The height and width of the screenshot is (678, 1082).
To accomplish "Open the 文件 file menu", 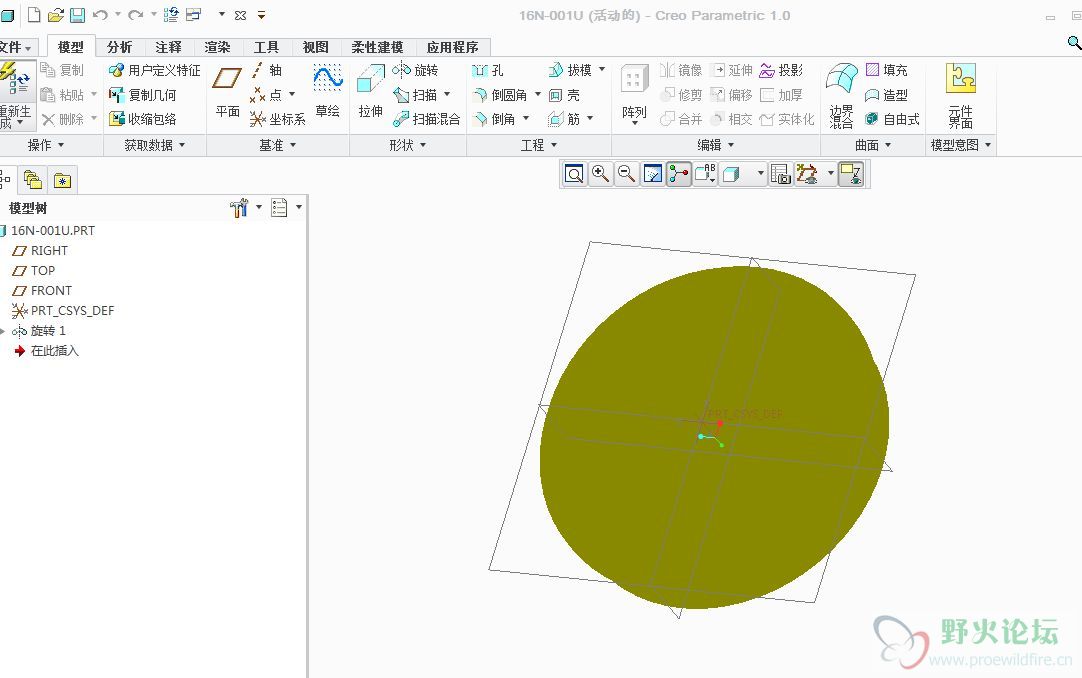I will pyautogui.click(x=15, y=47).
